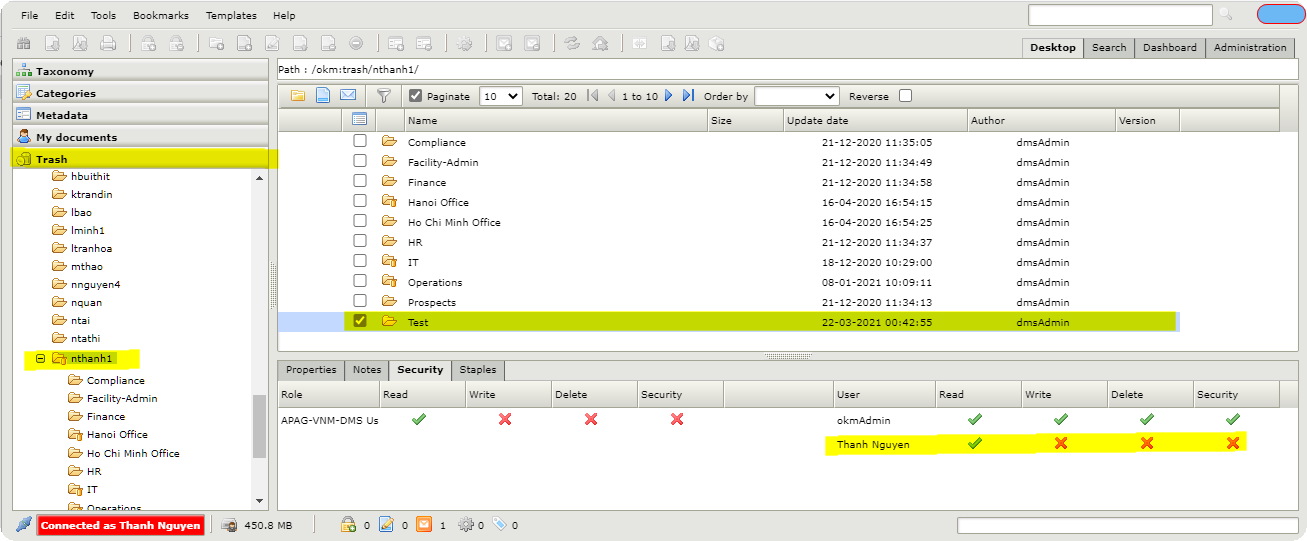This screenshot has width=1307, height=541.
Task: Uncheck the Paginate checkbox
Action: (415, 96)
